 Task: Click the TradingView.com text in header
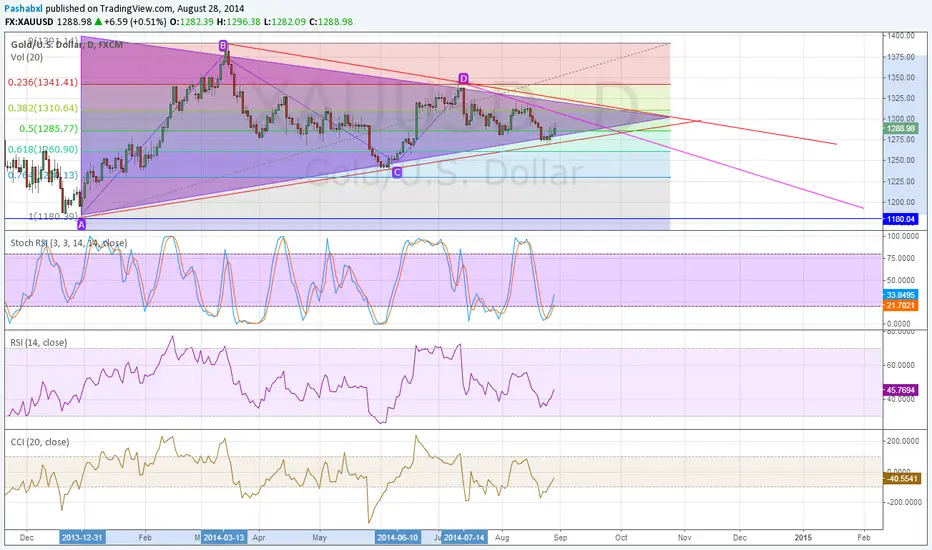[136, 9]
